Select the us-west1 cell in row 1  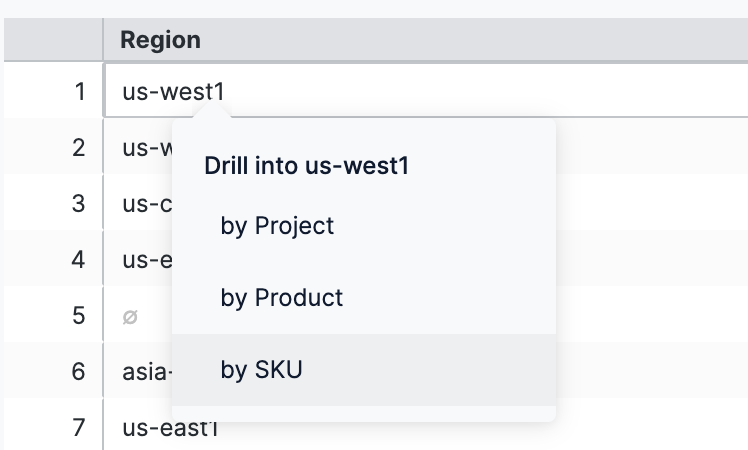coord(174,92)
